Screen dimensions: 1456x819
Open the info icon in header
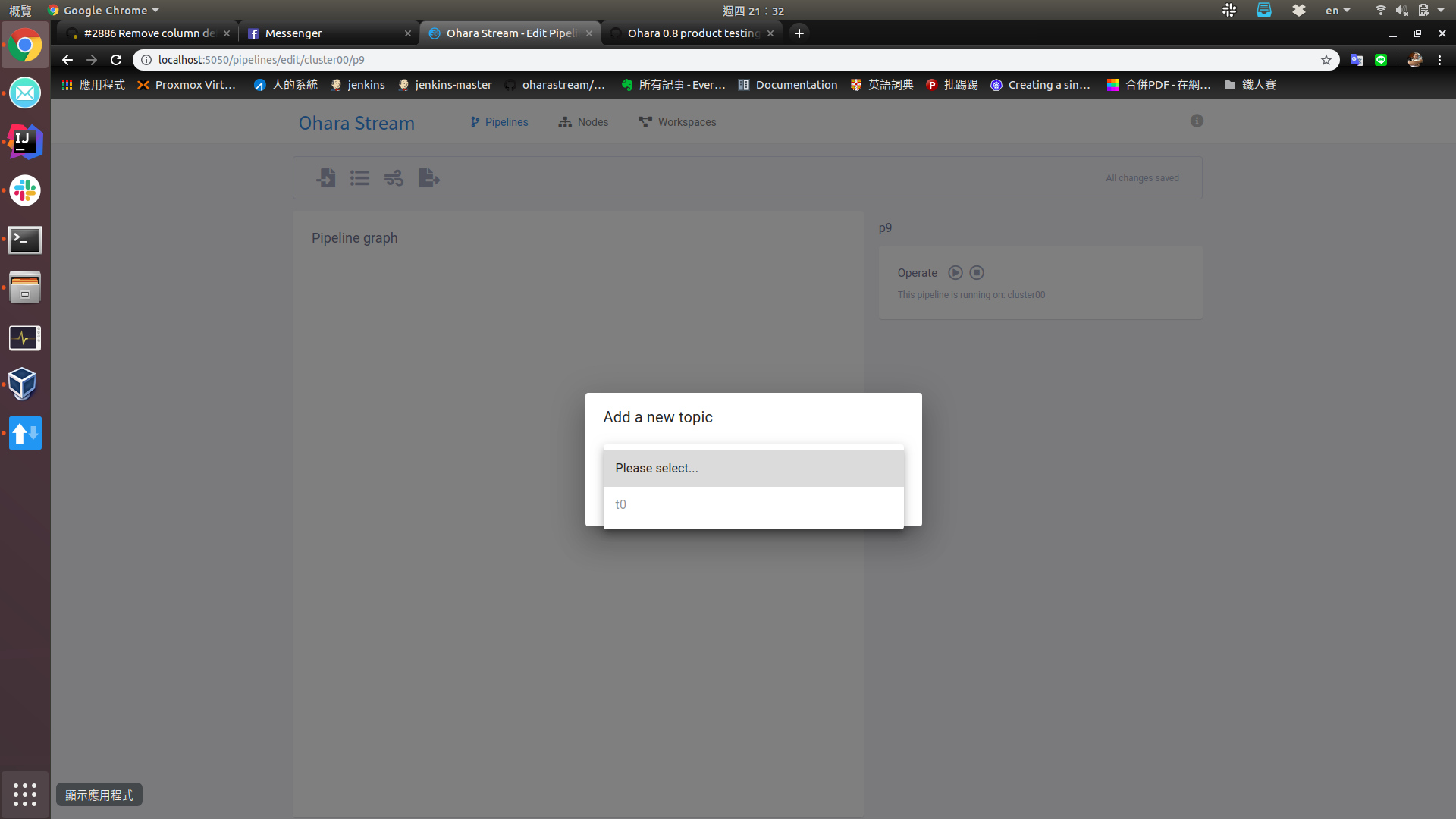pyautogui.click(x=1197, y=121)
